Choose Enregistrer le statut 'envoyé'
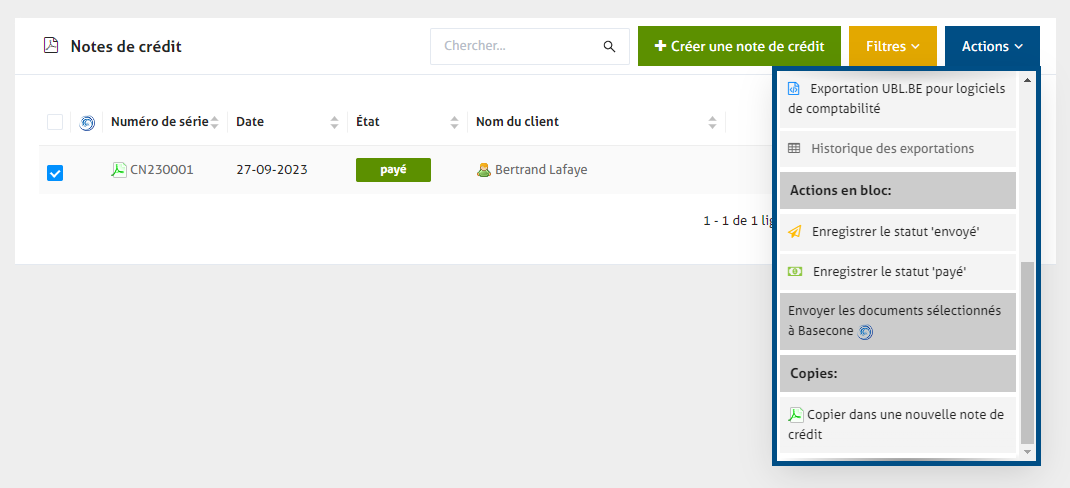Image resolution: width=1070 pixels, height=488 pixels. 895,231
